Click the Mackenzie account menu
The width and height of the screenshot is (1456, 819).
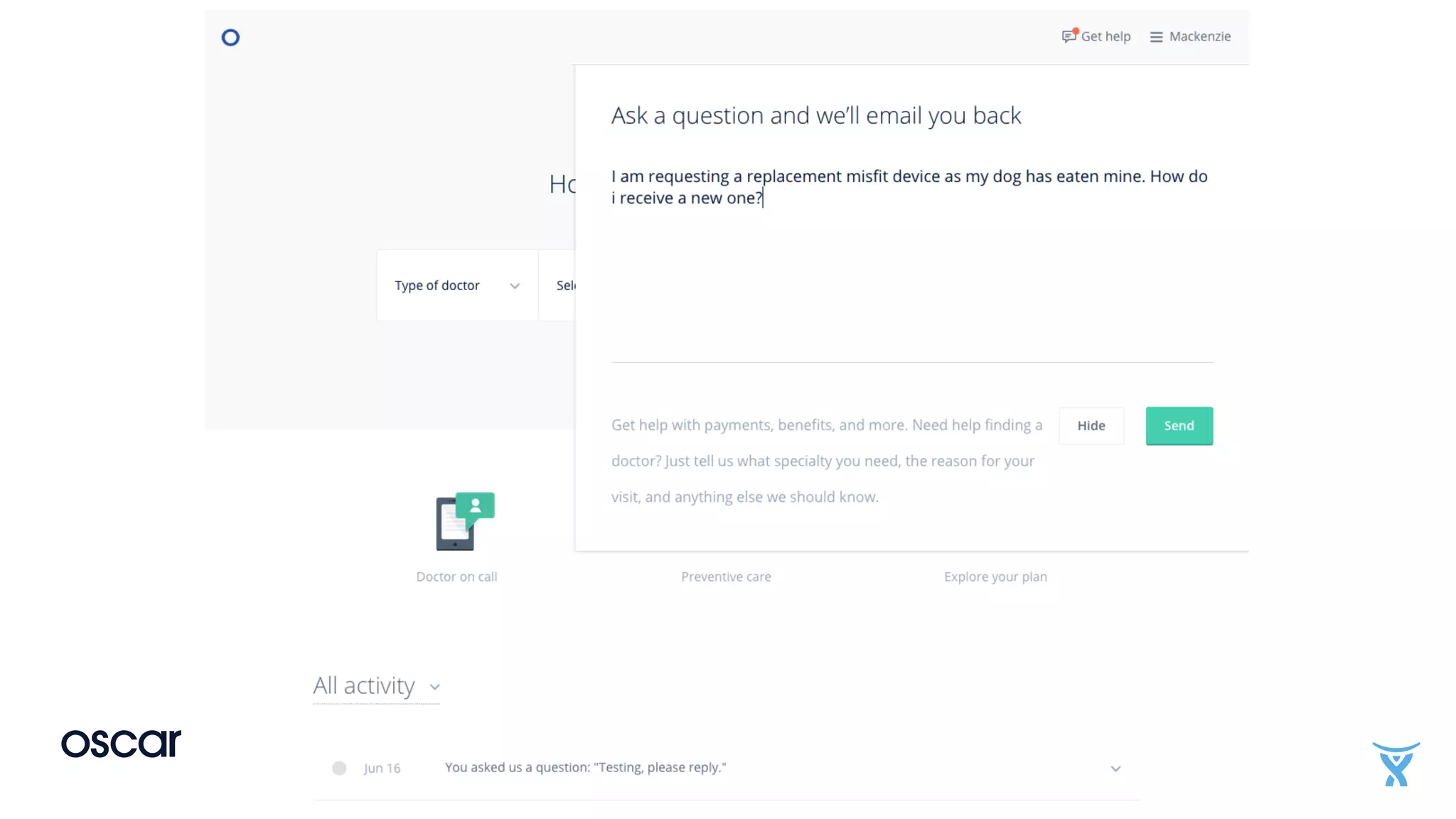tap(1199, 37)
